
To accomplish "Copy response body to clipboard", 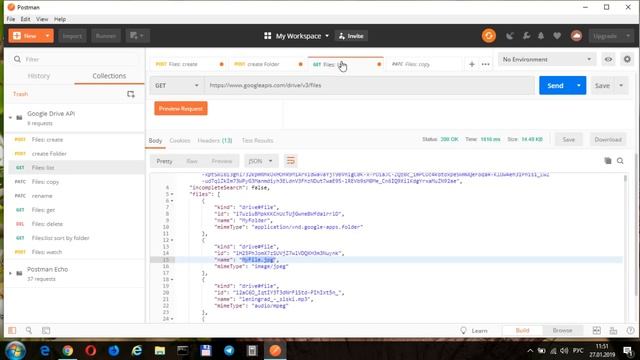I will pos(608,161).
